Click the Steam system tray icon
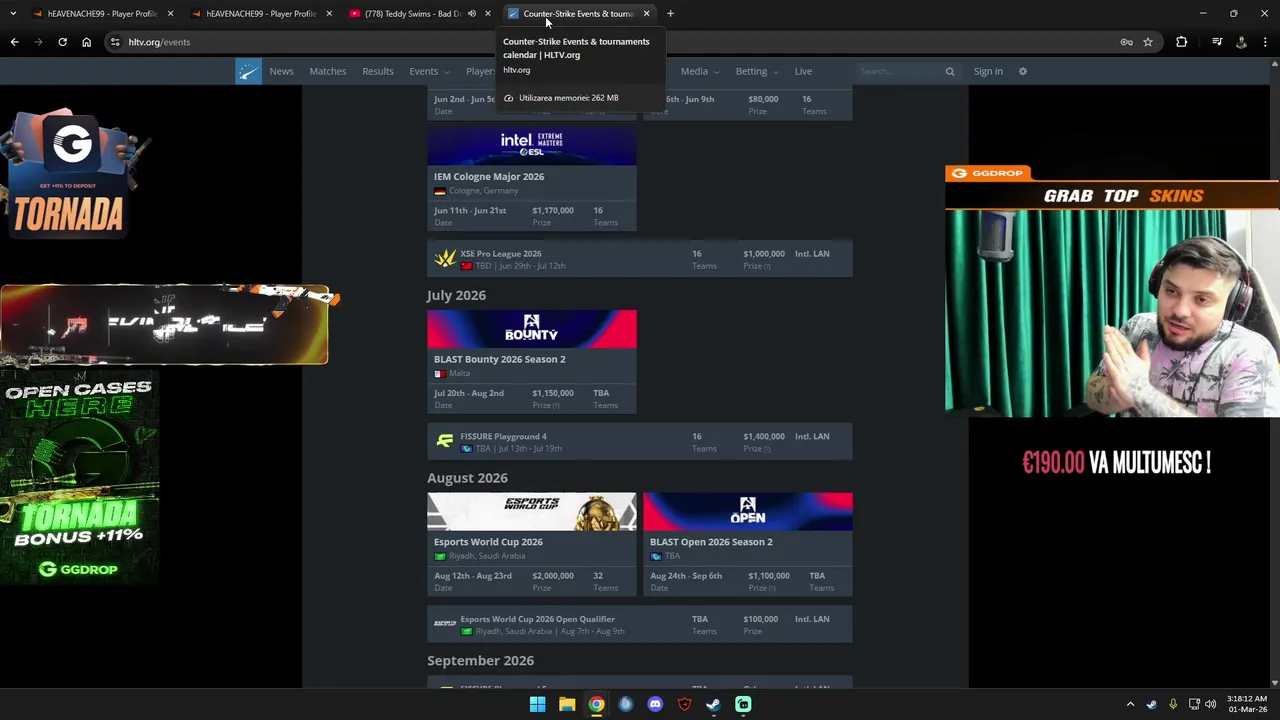This screenshot has width=1280, height=720. click(1152, 704)
